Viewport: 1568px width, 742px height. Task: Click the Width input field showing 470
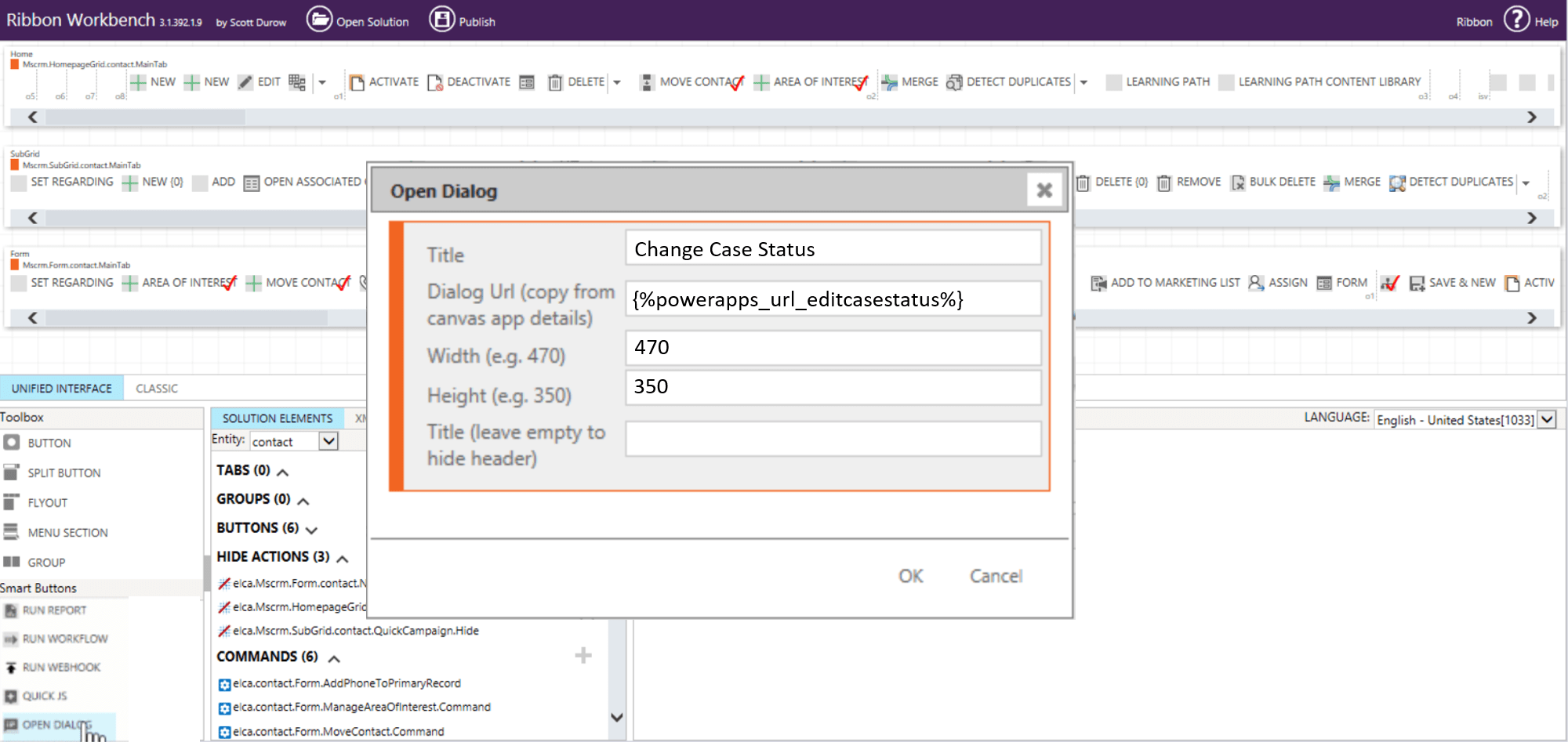pyautogui.click(x=832, y=347)
